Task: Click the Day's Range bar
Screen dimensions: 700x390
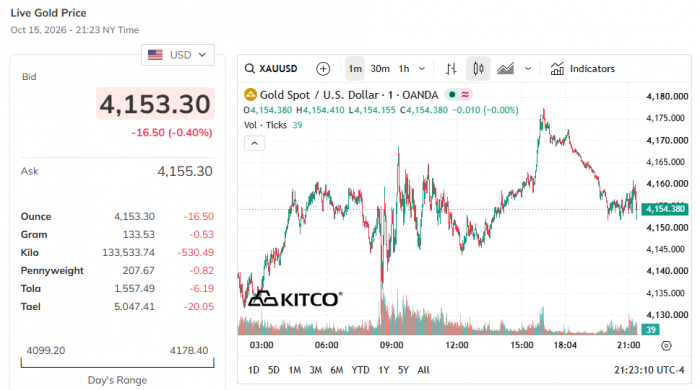Action: click(117, 363)
